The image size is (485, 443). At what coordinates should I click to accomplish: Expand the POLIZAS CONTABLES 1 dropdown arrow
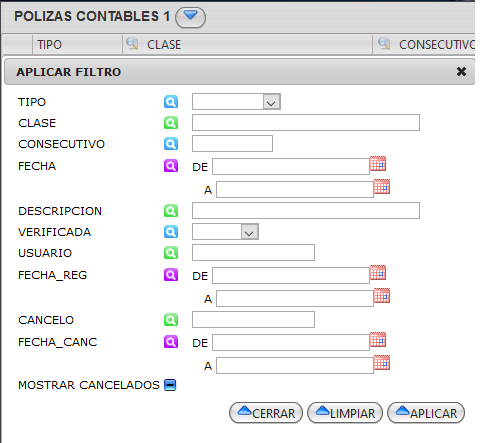190,17
